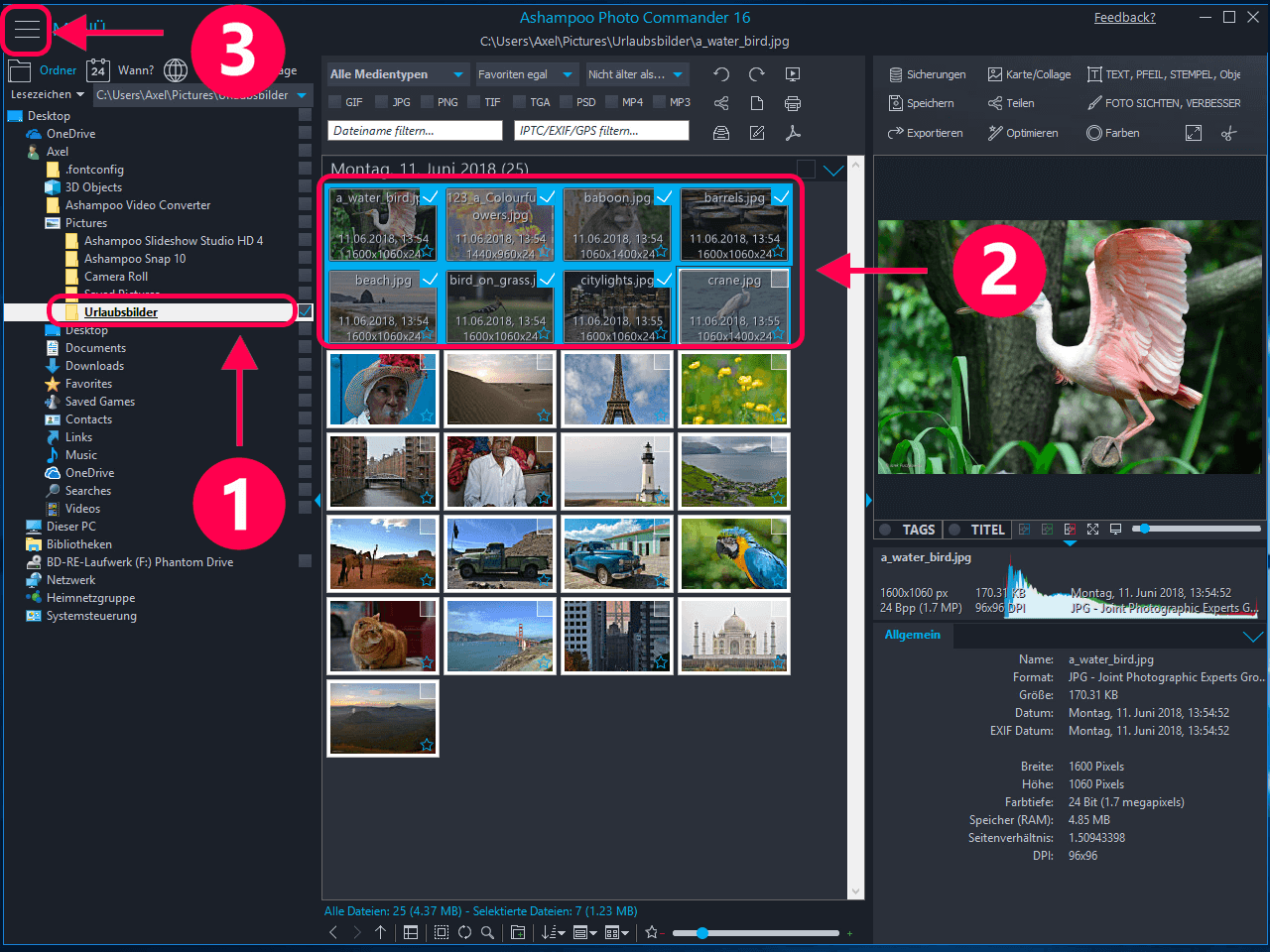
Task: Enable the TGA file type filter
Action: tap(520, 102)
